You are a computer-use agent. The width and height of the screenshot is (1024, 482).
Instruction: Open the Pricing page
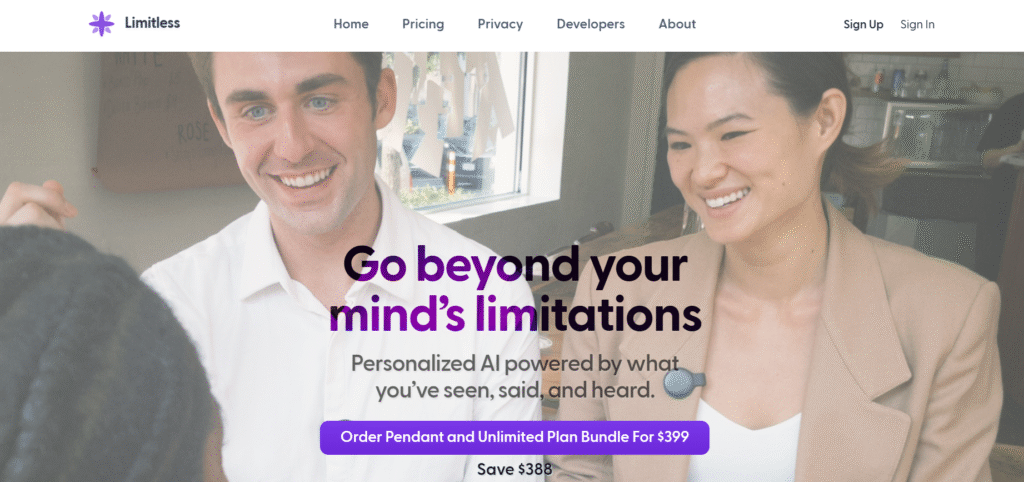coord(423,24)
